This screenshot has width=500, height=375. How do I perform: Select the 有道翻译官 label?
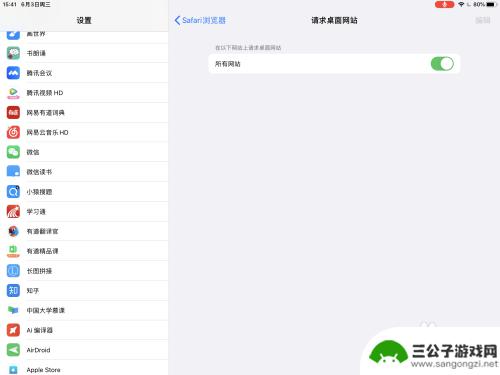tap(42, 231)
